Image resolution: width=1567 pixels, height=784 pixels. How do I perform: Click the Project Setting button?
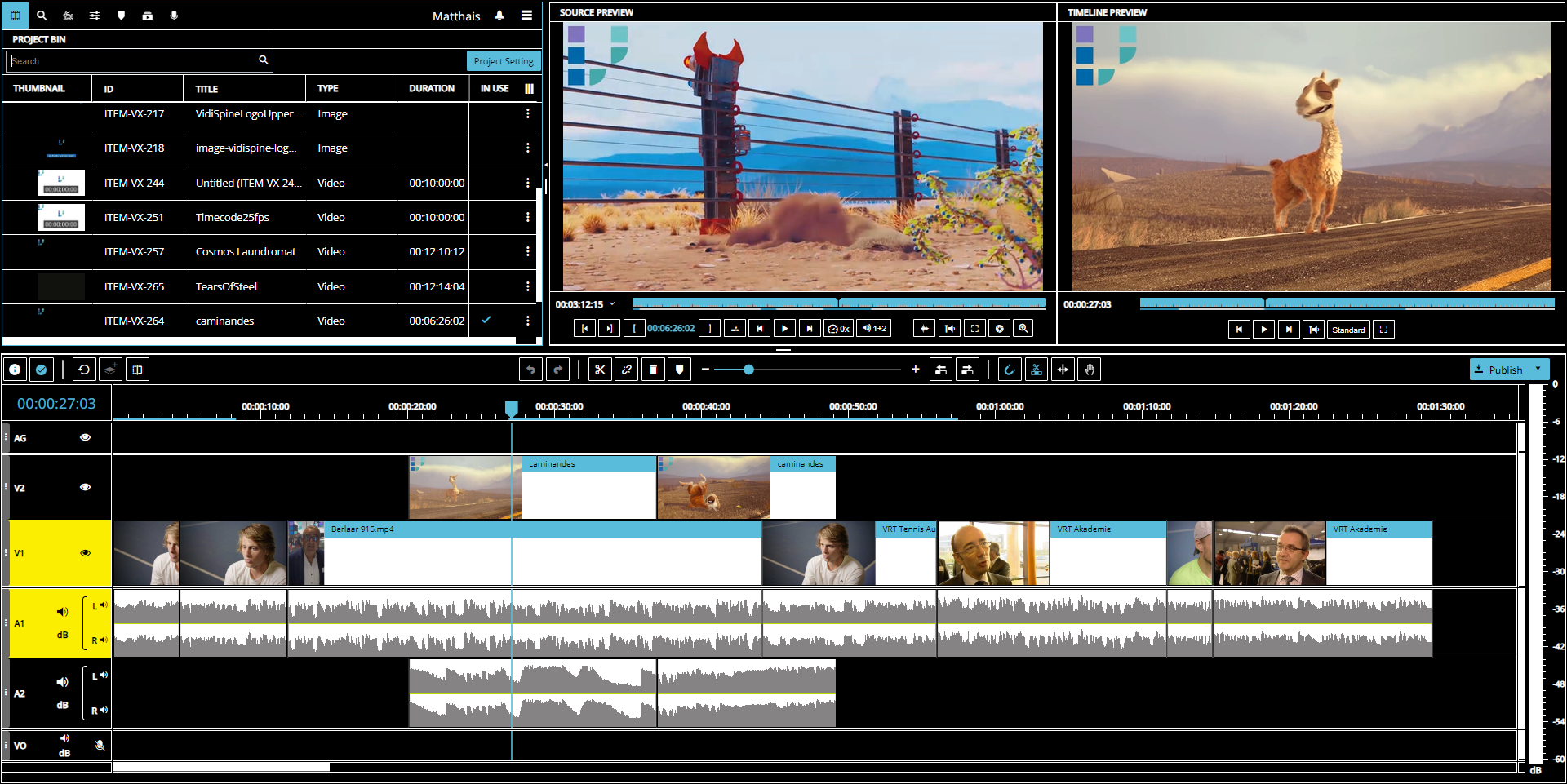click(503, 61)
